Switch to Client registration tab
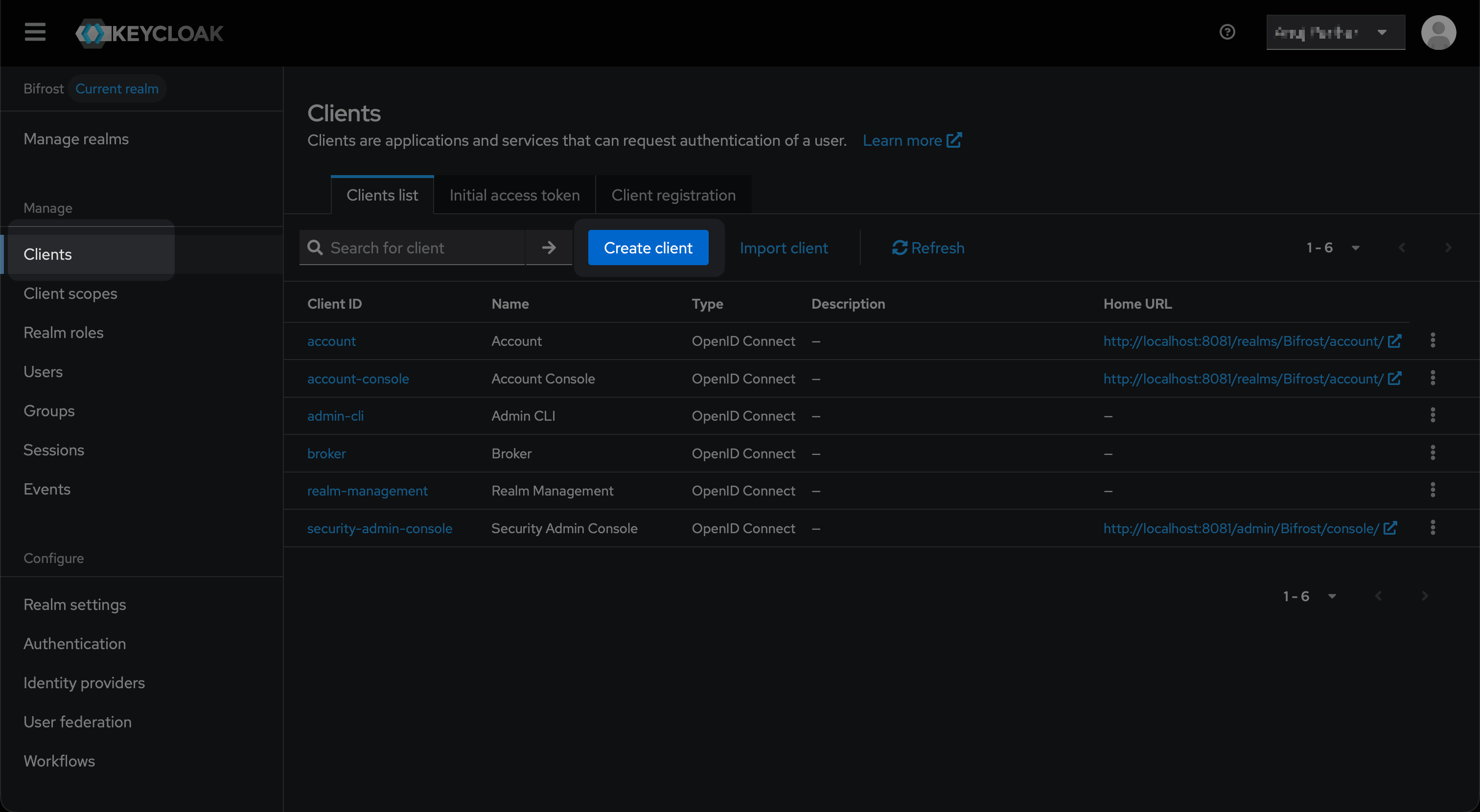The height and width of the screenshot is (812, 1480). pyautogui.click(x=673, y=195)
